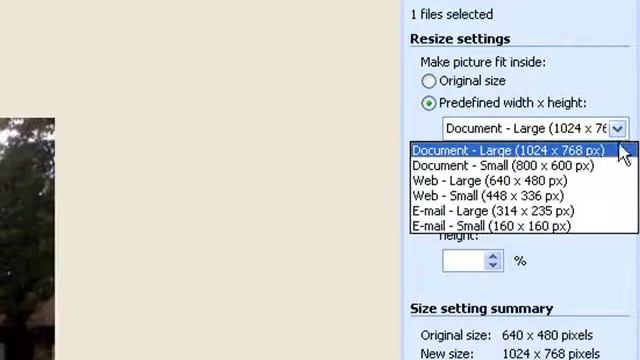The height and width of the screenshot is (360, 640).
Task: Click the '1 files selected' text
Action: pos(451,15)
